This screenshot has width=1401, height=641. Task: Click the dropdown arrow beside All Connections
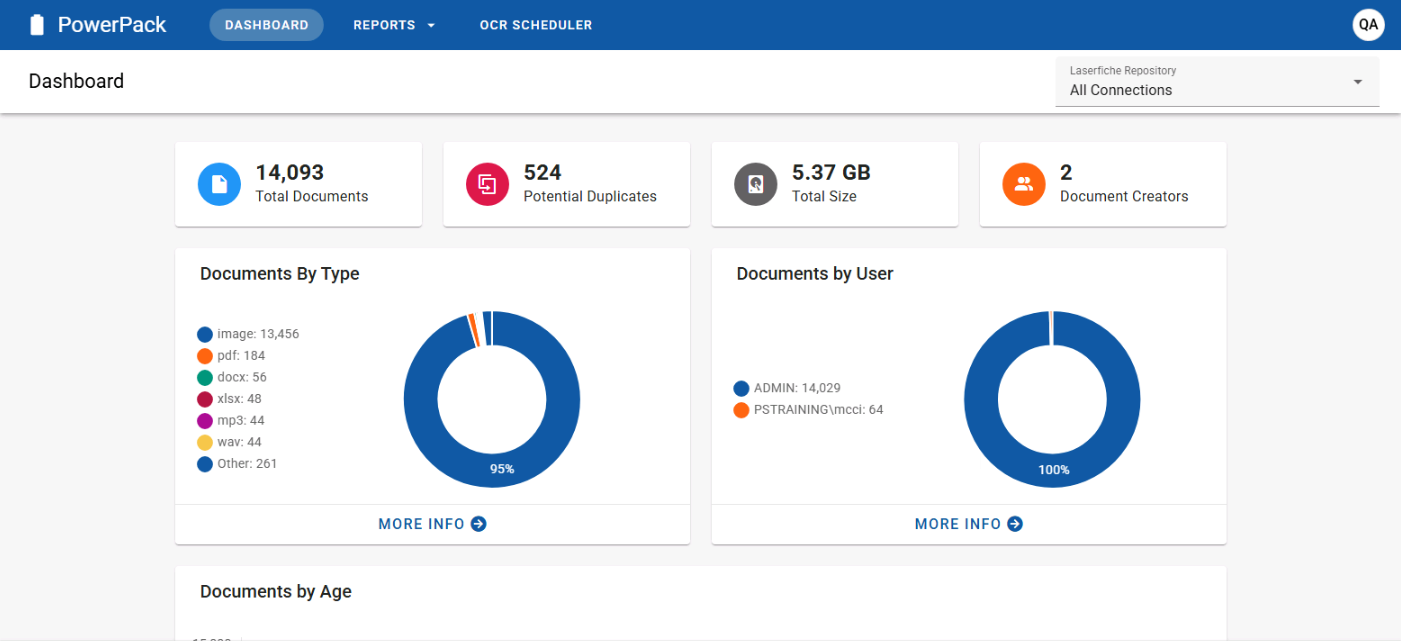[x=1357, y=82]
